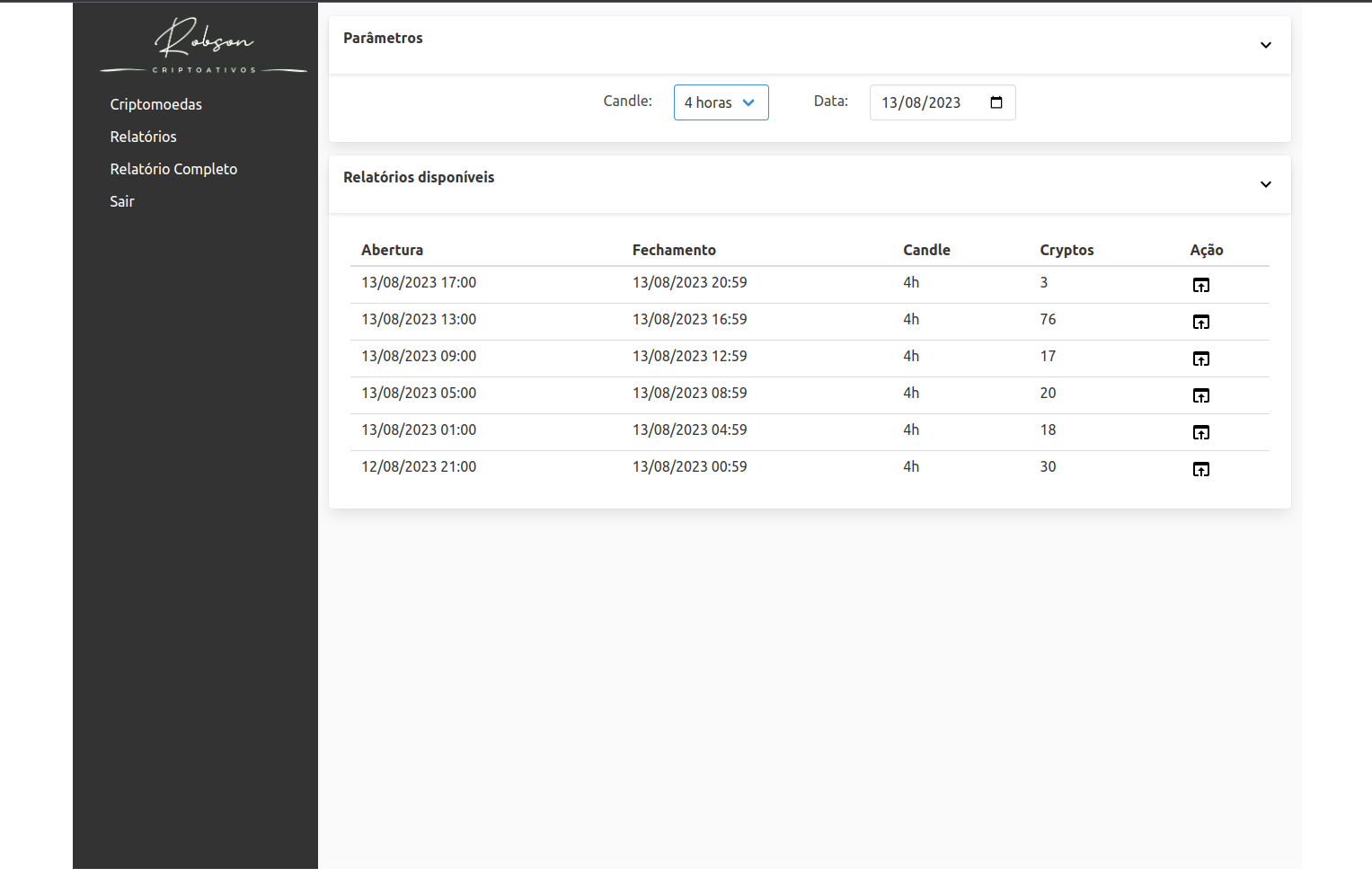Click the Abertura column header

(392, 250)
